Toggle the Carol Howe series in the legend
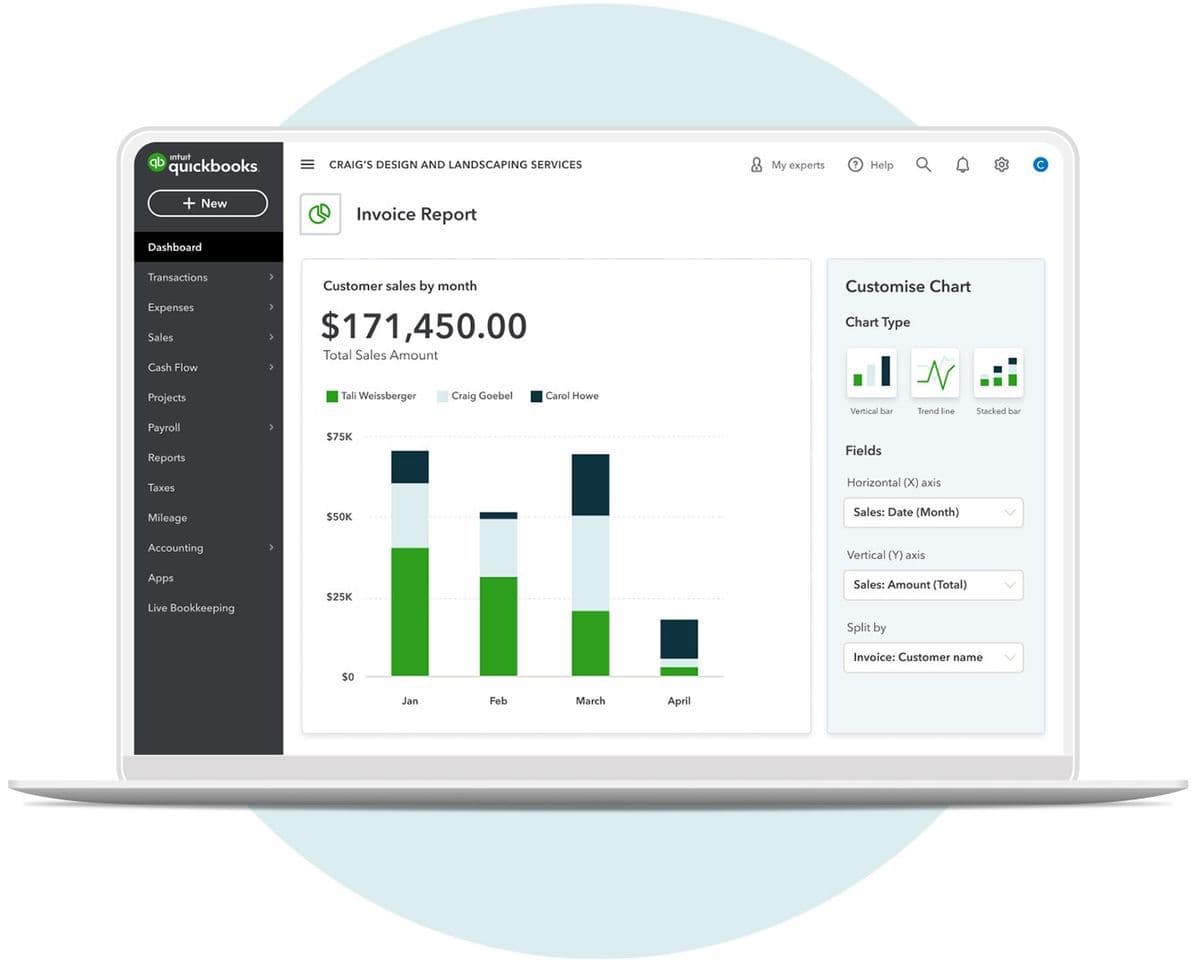This screenshot has width=1200, height=960. (563, 395)
